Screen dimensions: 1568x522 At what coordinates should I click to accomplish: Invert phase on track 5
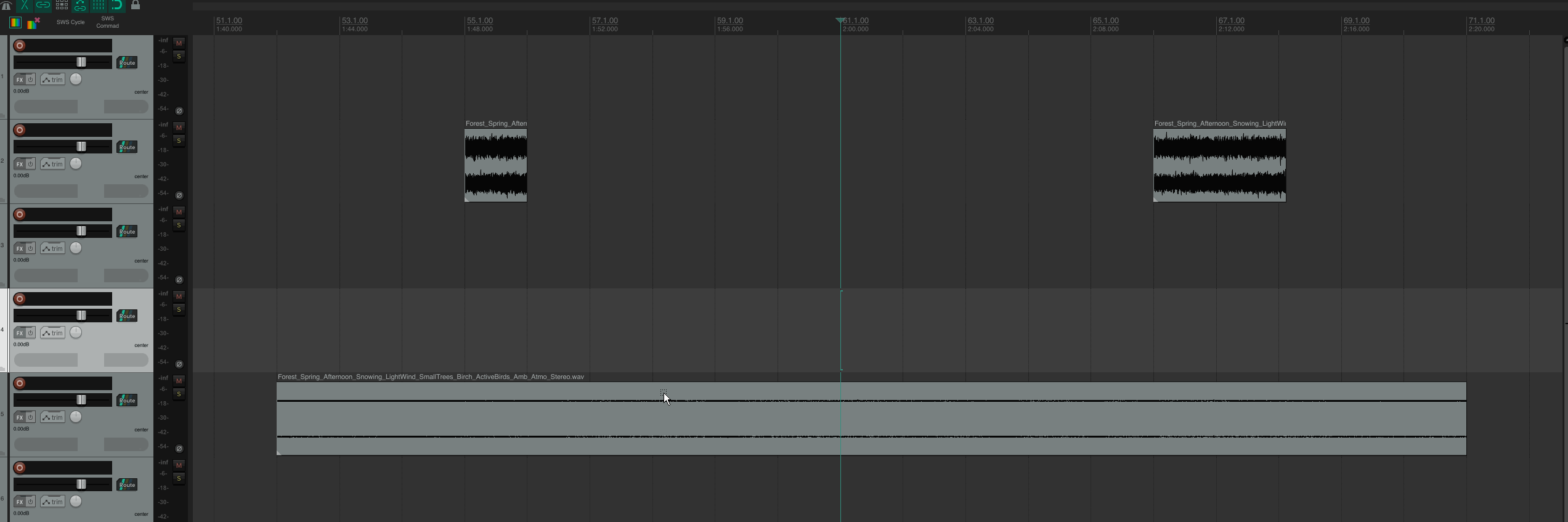[x=179, y=449]
